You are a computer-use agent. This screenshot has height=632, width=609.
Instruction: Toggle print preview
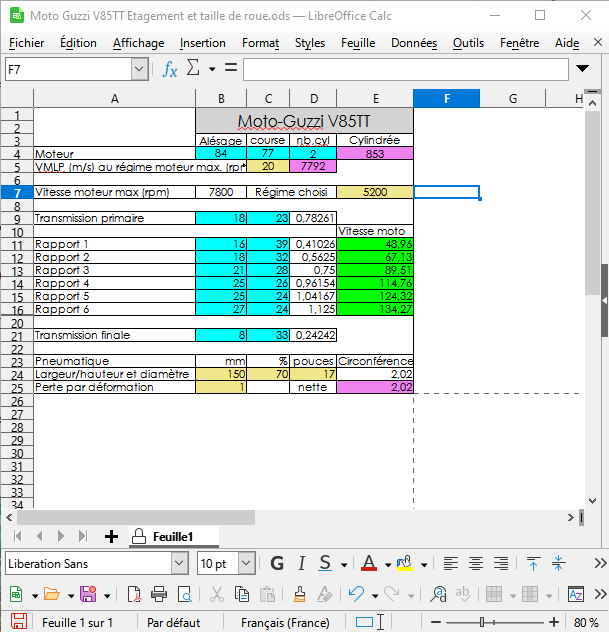(185, 594)
